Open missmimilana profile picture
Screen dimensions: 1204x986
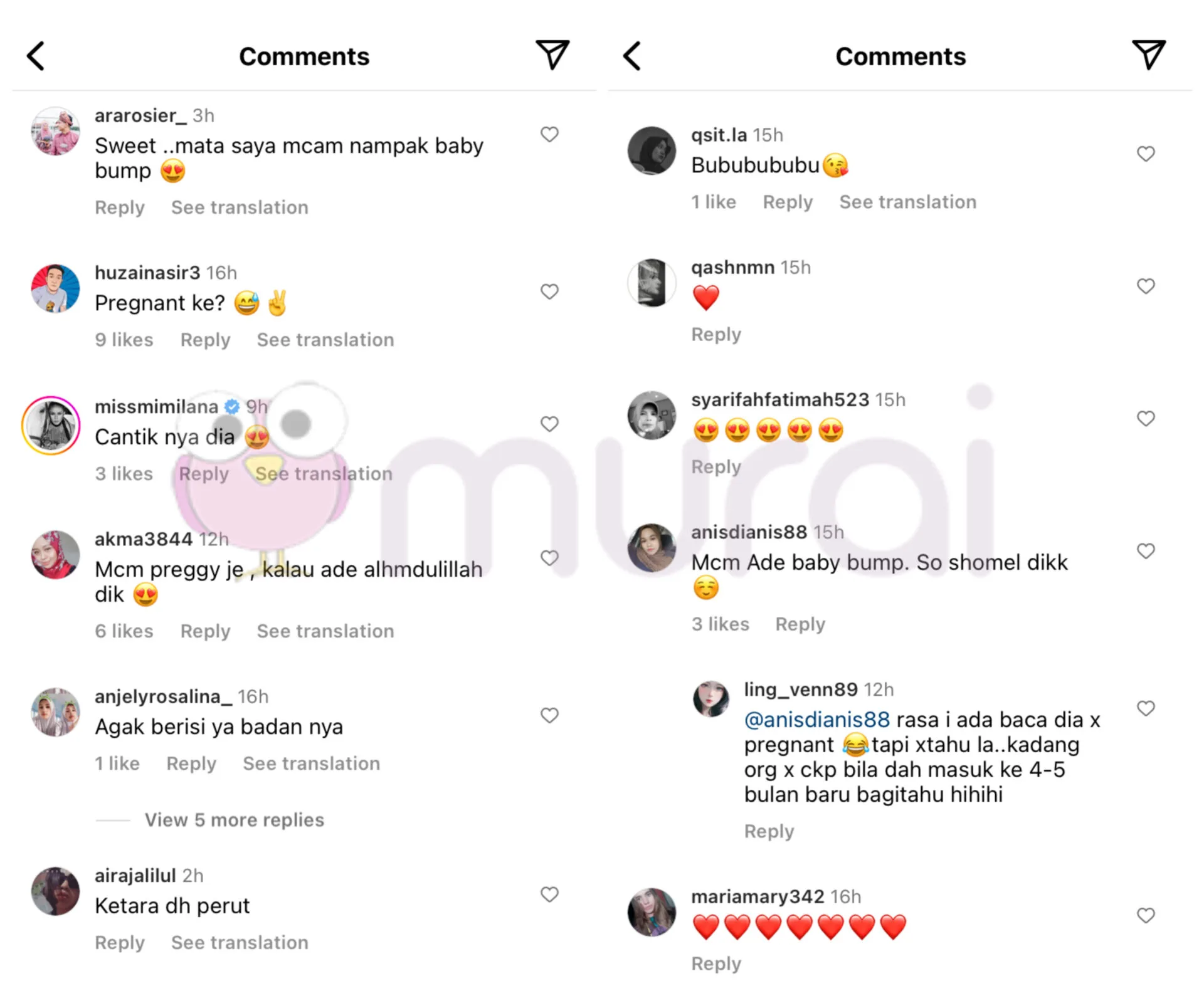pos(51,425)
